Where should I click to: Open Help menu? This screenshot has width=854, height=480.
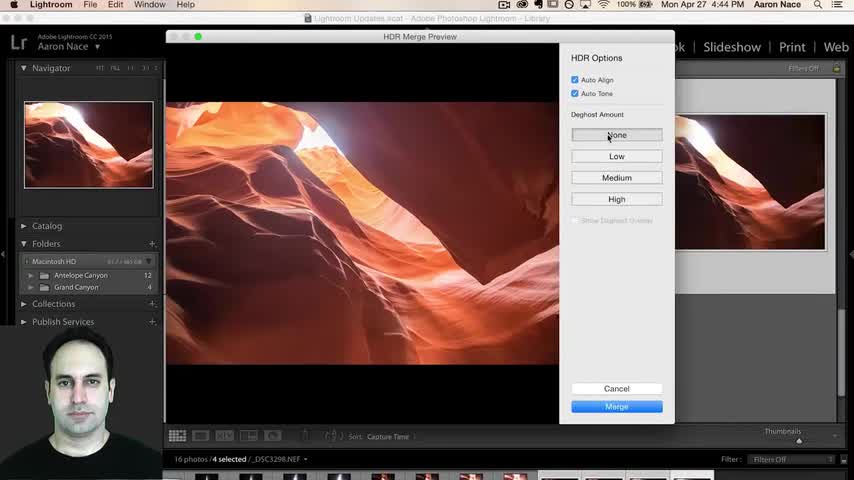click(x=185, y=5)
